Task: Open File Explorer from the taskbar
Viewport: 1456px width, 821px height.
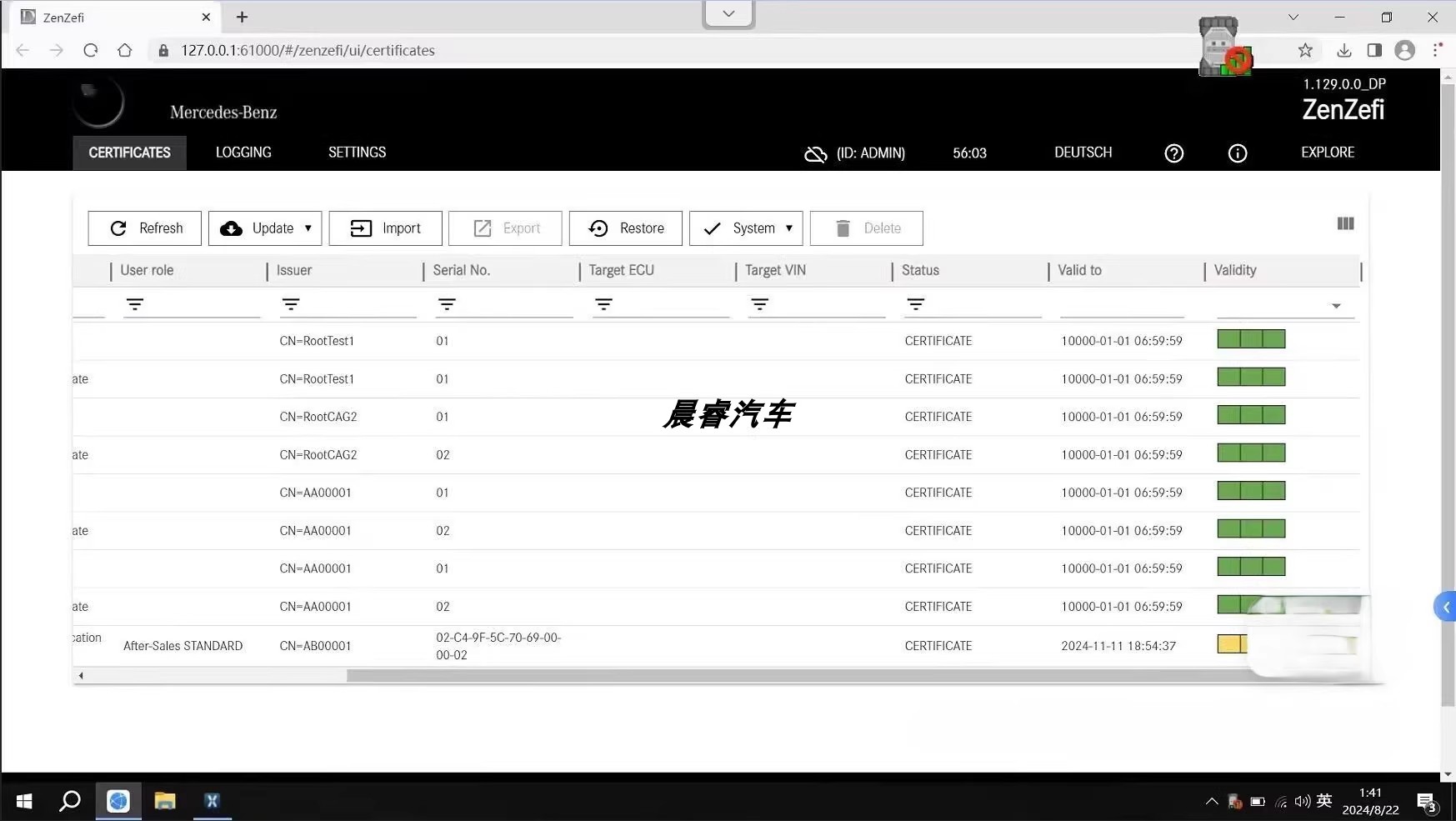Action: [165, 801]
